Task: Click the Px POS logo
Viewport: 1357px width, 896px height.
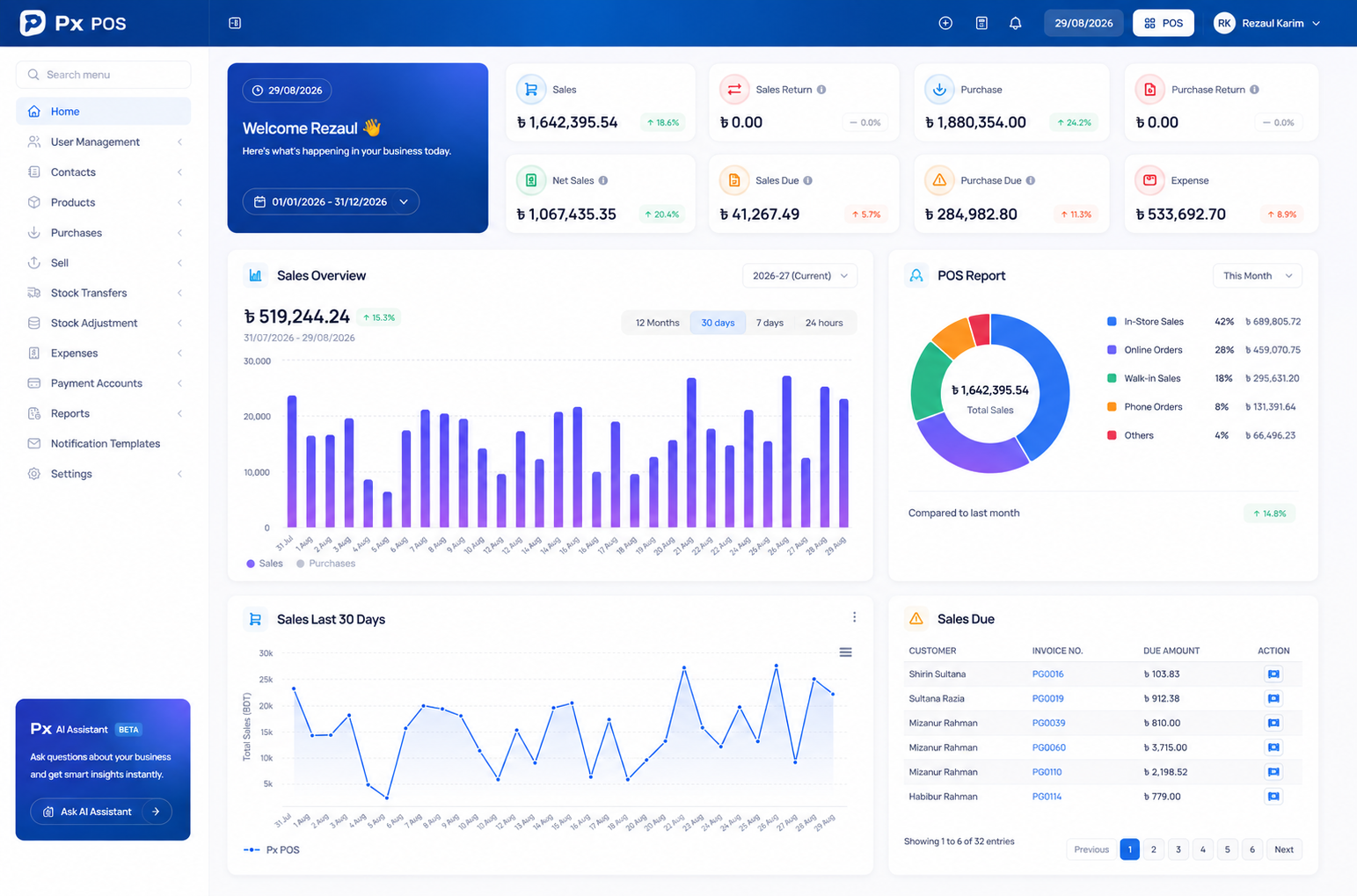Action: [73, 23]
